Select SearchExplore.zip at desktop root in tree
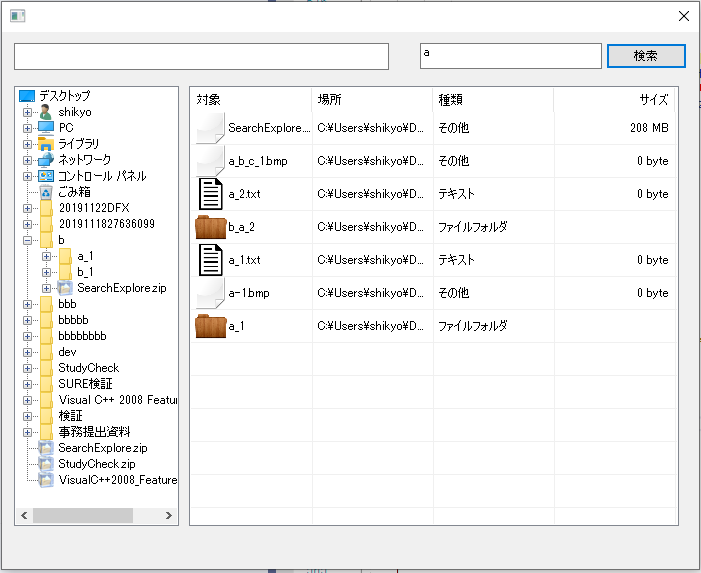This screenshot has height=573, width=701. (x=103, y=448)
